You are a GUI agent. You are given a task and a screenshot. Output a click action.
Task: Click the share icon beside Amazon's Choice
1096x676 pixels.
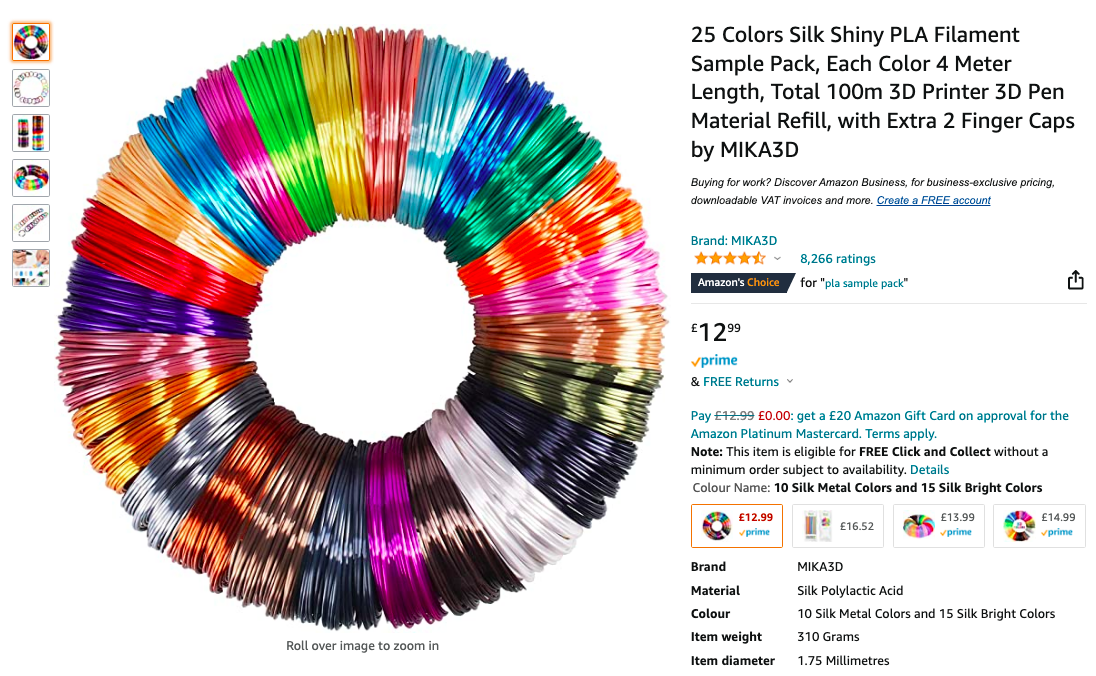(x=1075, y=280)
